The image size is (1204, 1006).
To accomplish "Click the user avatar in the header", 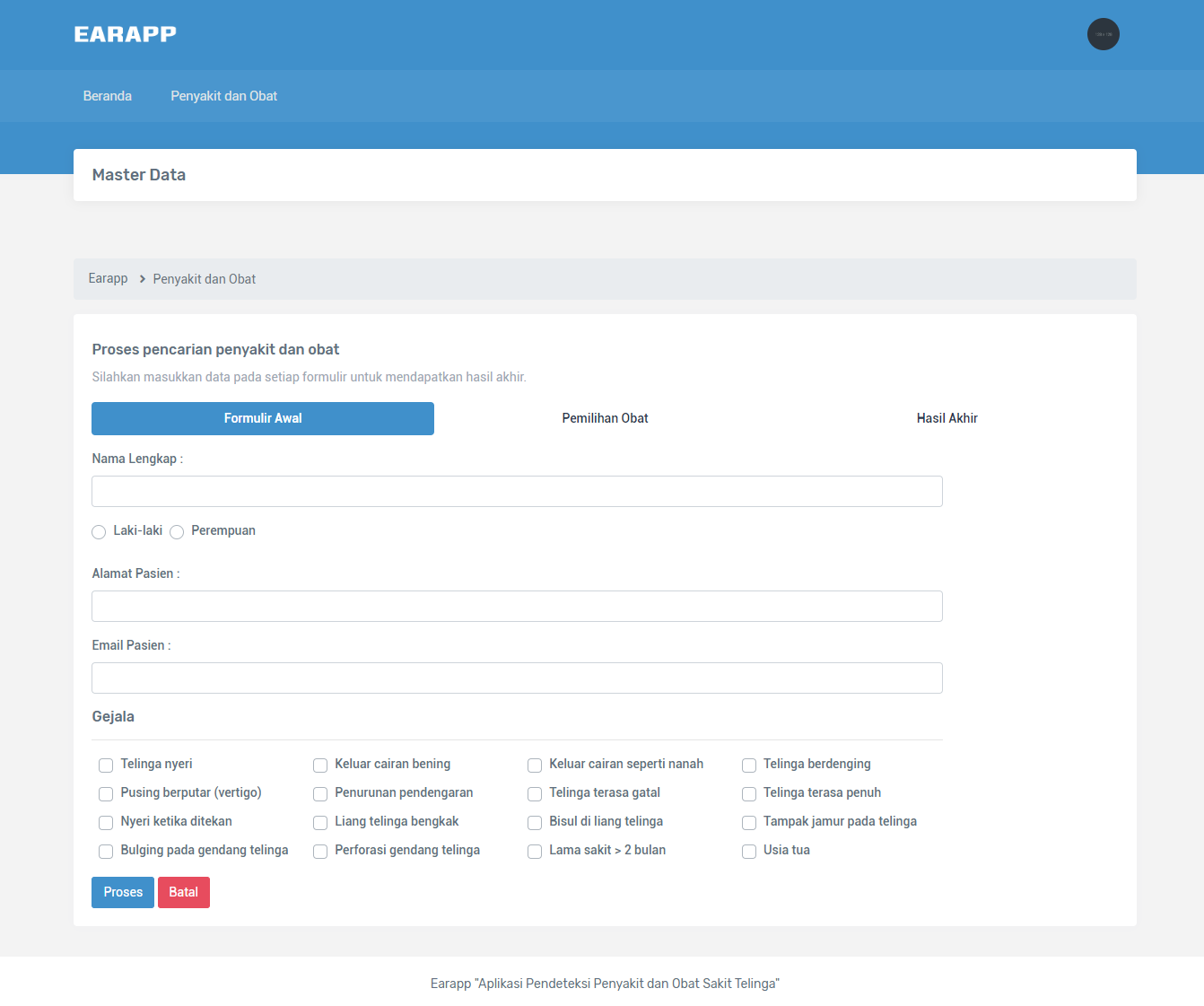I will [x=1103, y=34].
